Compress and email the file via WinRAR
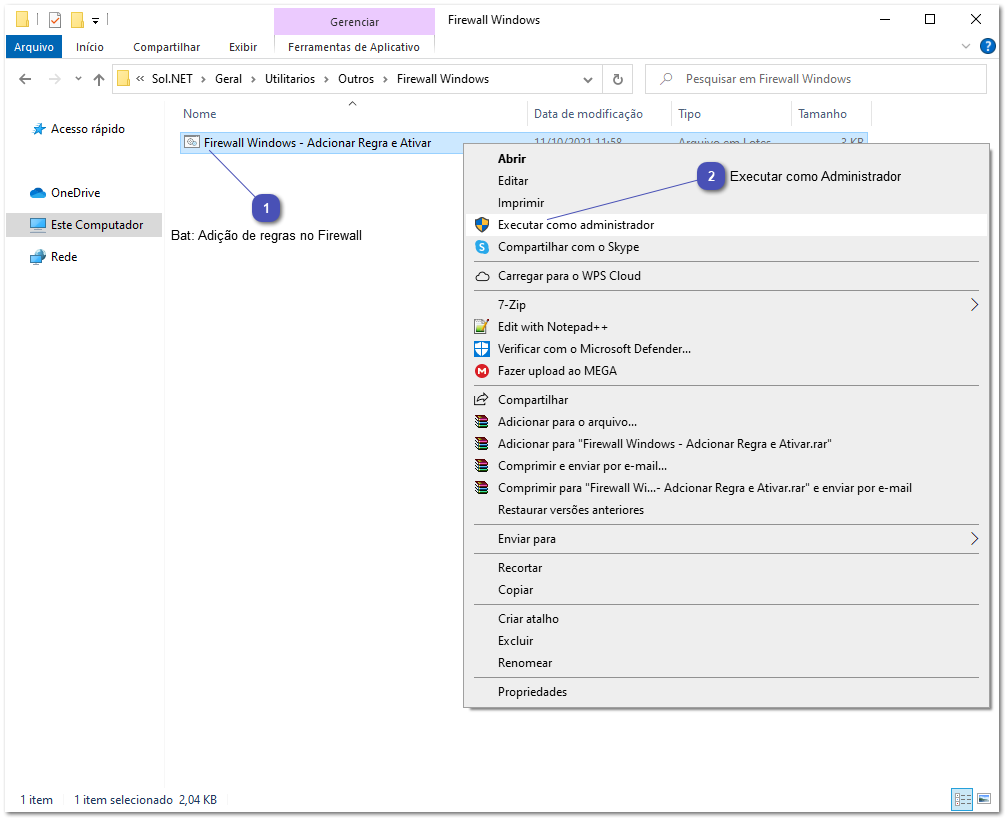This screenshot has height=821, width=1008. (580, 465)
